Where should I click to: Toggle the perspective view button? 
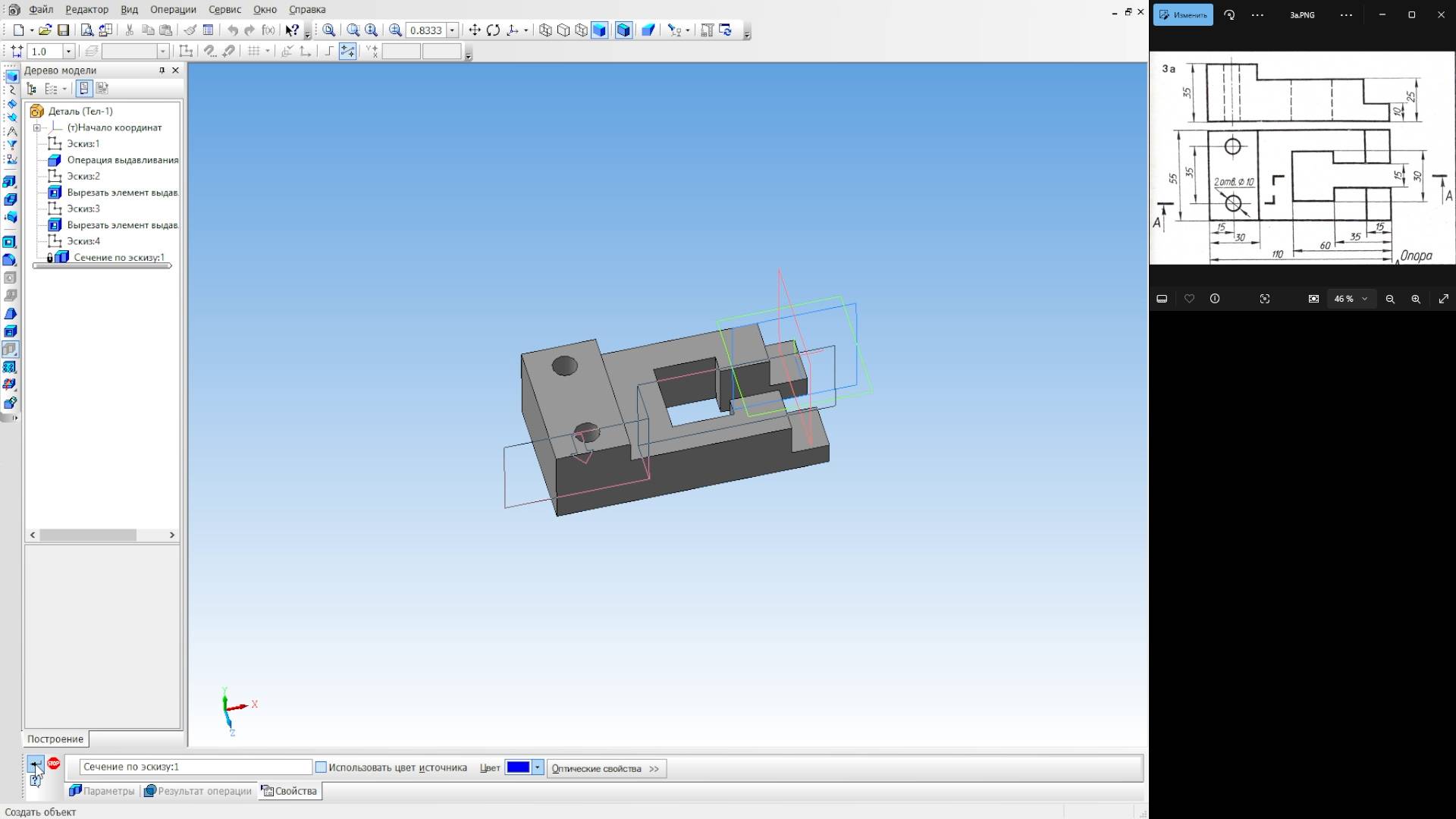point(648,30)
